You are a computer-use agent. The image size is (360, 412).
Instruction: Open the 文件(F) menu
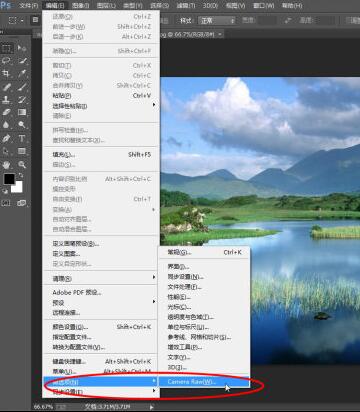[x=28, y=6]
